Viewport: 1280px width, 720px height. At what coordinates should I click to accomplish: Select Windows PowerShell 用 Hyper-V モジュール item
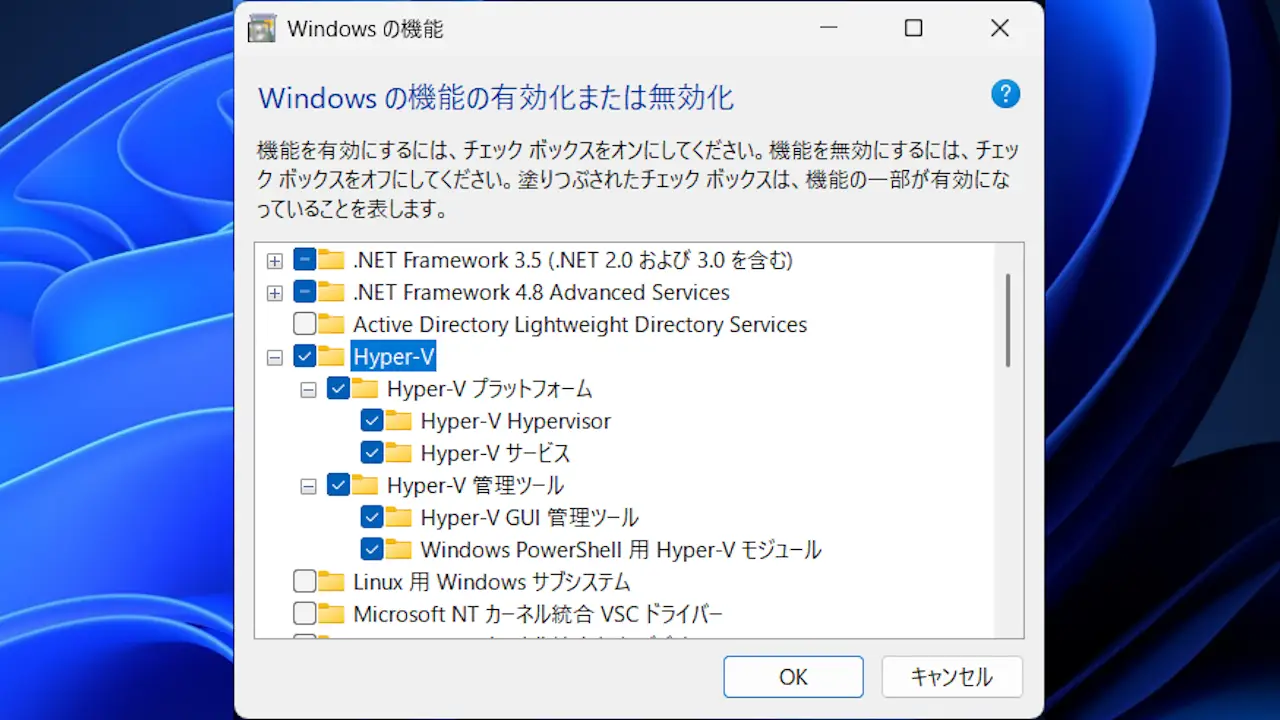(621, 549)
